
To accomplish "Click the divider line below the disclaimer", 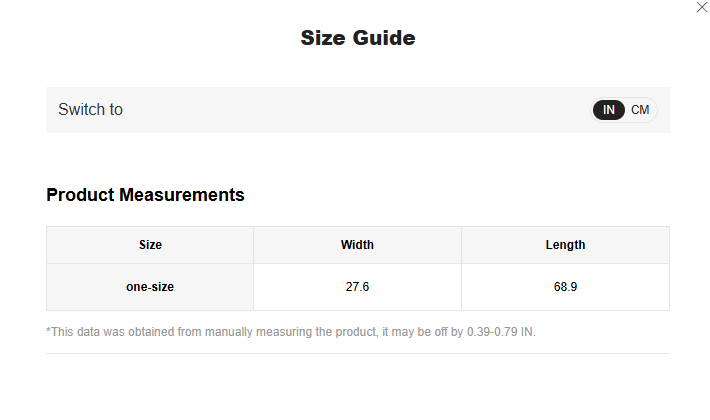I will [357, 353].
